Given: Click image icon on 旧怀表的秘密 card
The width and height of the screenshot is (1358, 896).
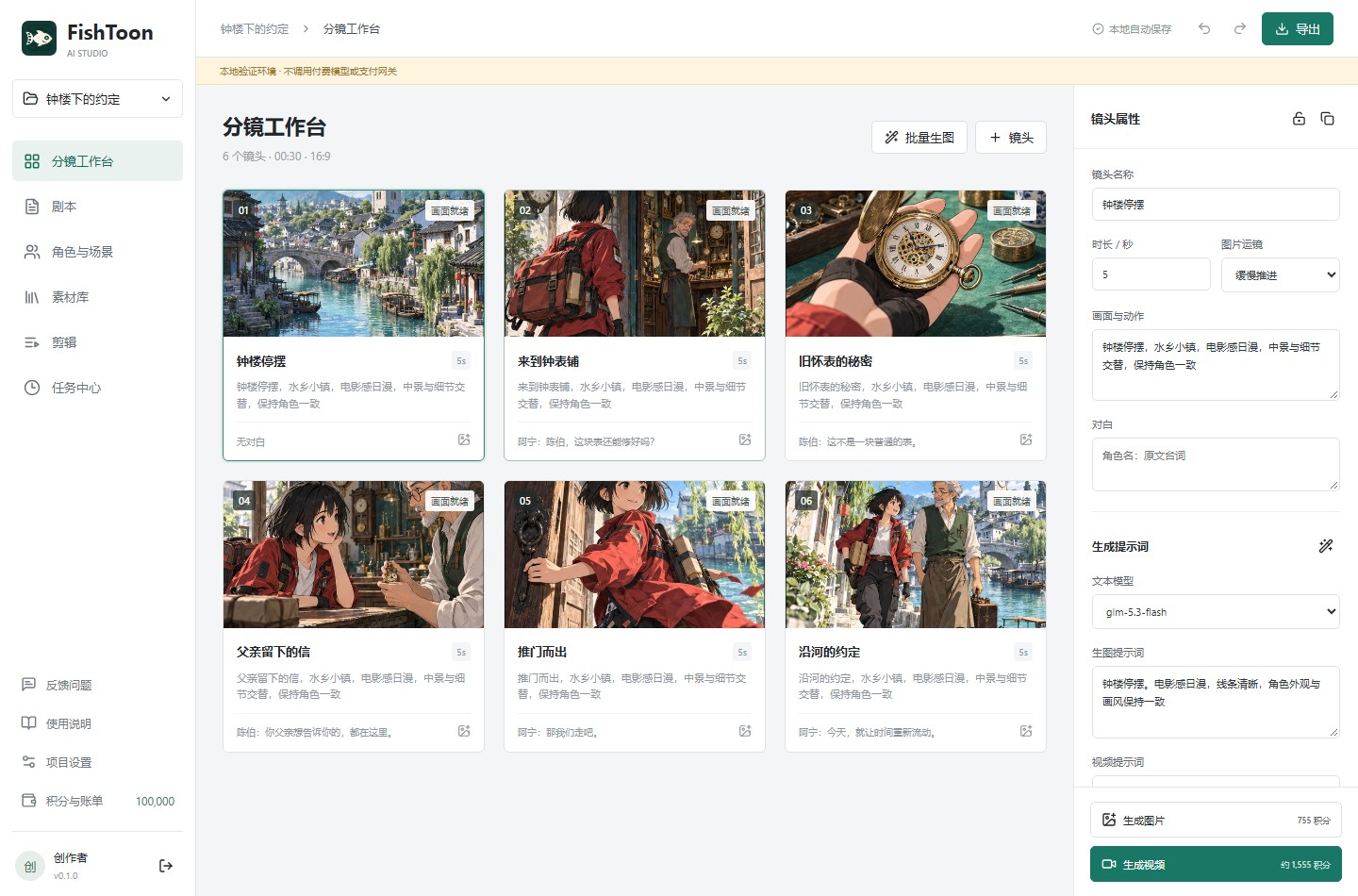Looking at the screenshot, I should point(1026,440).
